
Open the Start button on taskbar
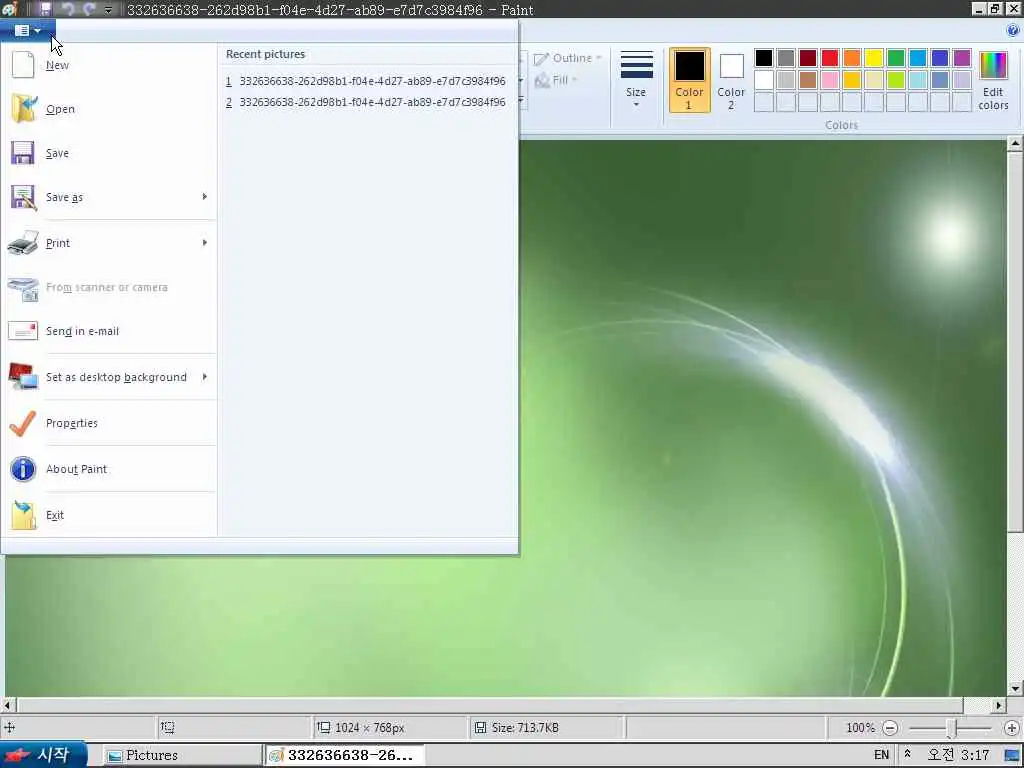click(x=42, y=755)
